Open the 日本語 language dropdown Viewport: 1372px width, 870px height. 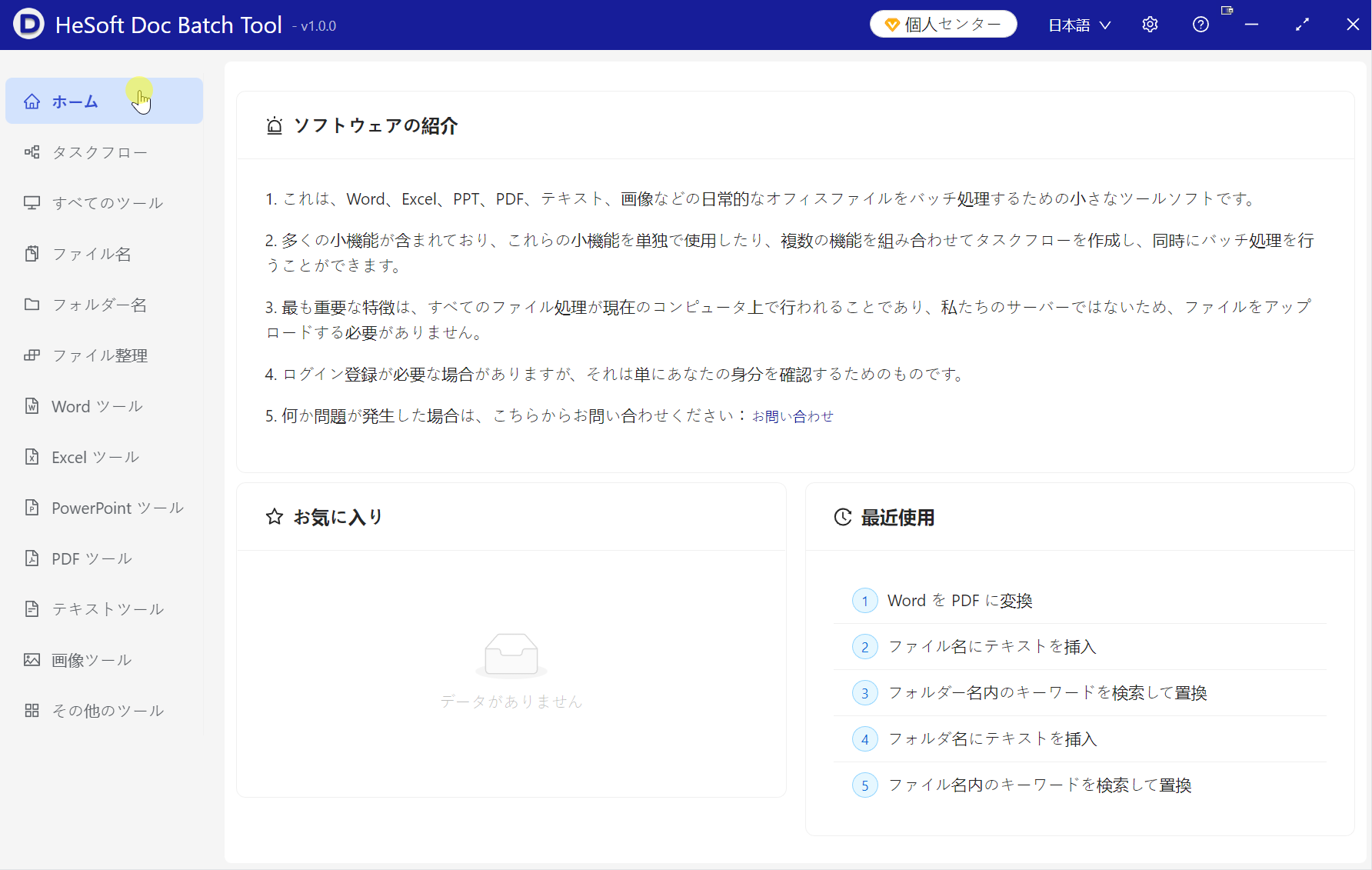(1079, 25)
